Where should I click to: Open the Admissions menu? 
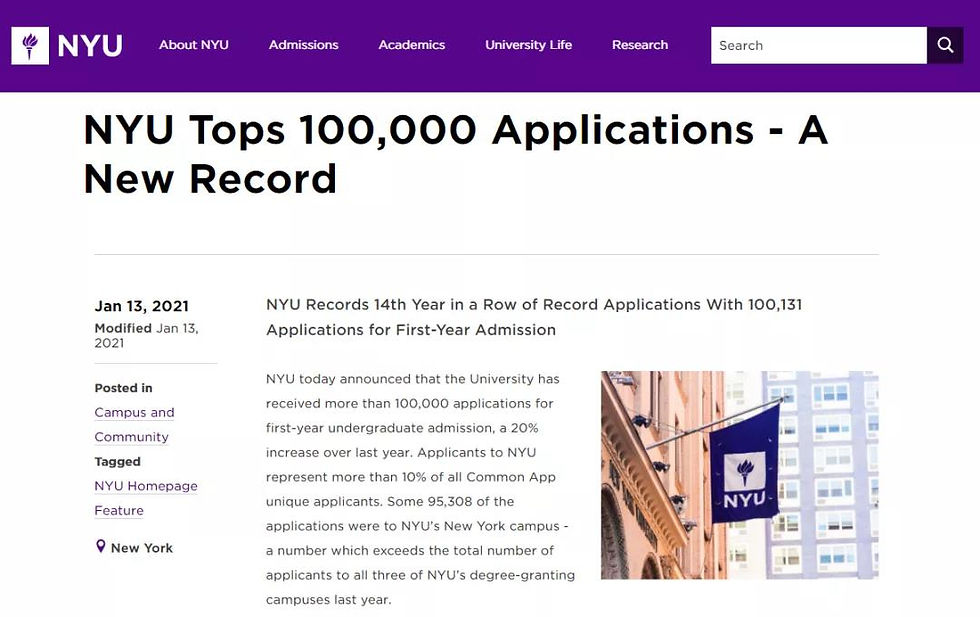304,45
